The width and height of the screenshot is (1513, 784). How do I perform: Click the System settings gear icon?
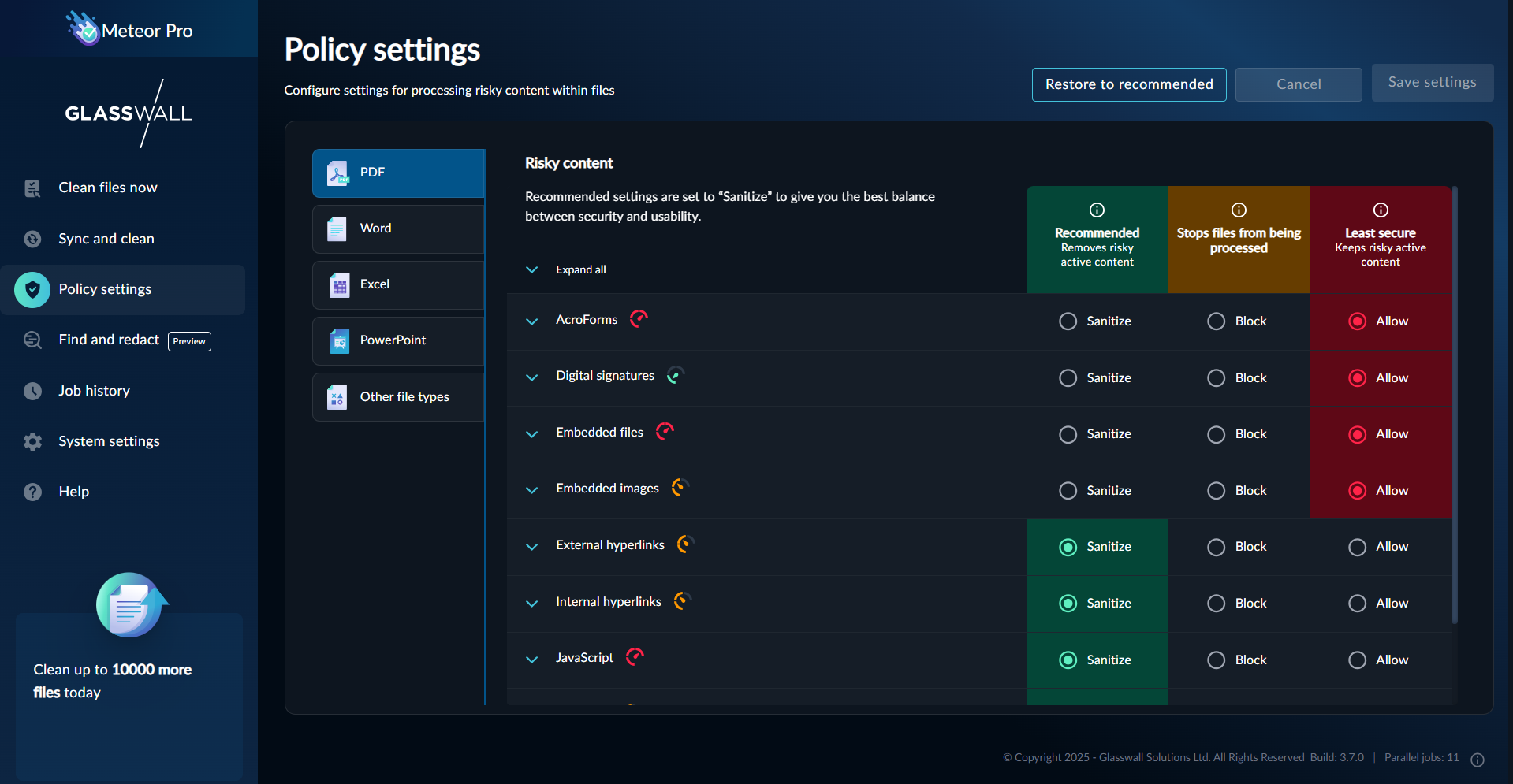point(32,442)
